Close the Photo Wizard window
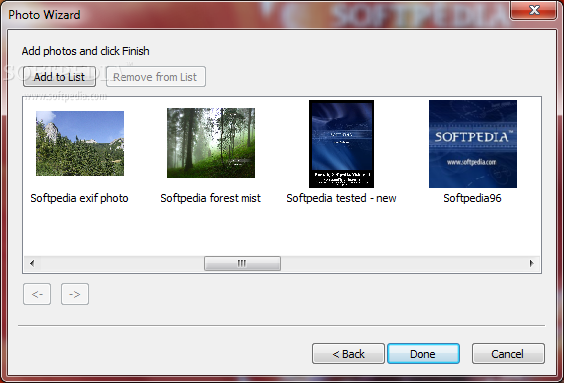Image resolution: width=564 pixels, height=383 pixels. click(x=534, y=10)
